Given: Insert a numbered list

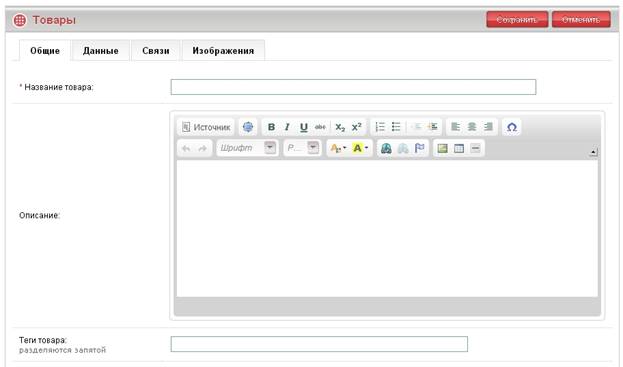Looking at the screenshot, I should pos(380,127).
